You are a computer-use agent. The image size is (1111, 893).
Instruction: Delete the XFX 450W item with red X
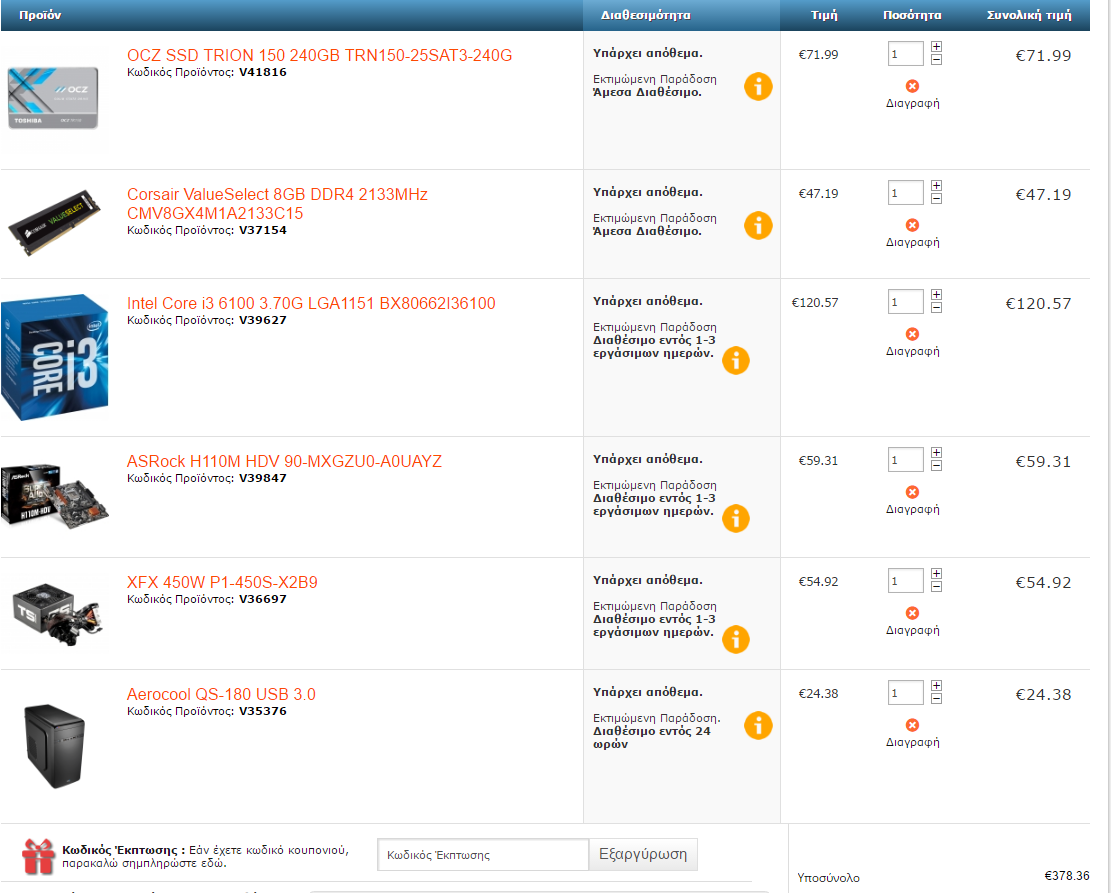tap(913, 613)
